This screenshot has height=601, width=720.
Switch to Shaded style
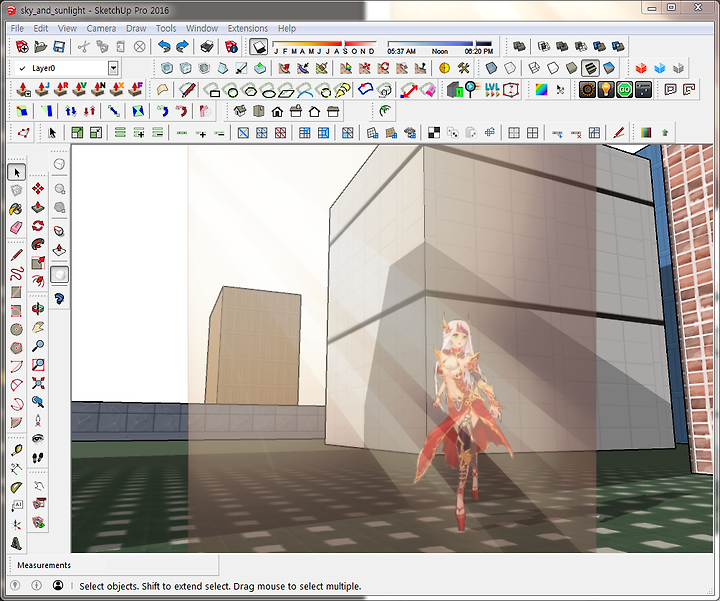point(572,68)
